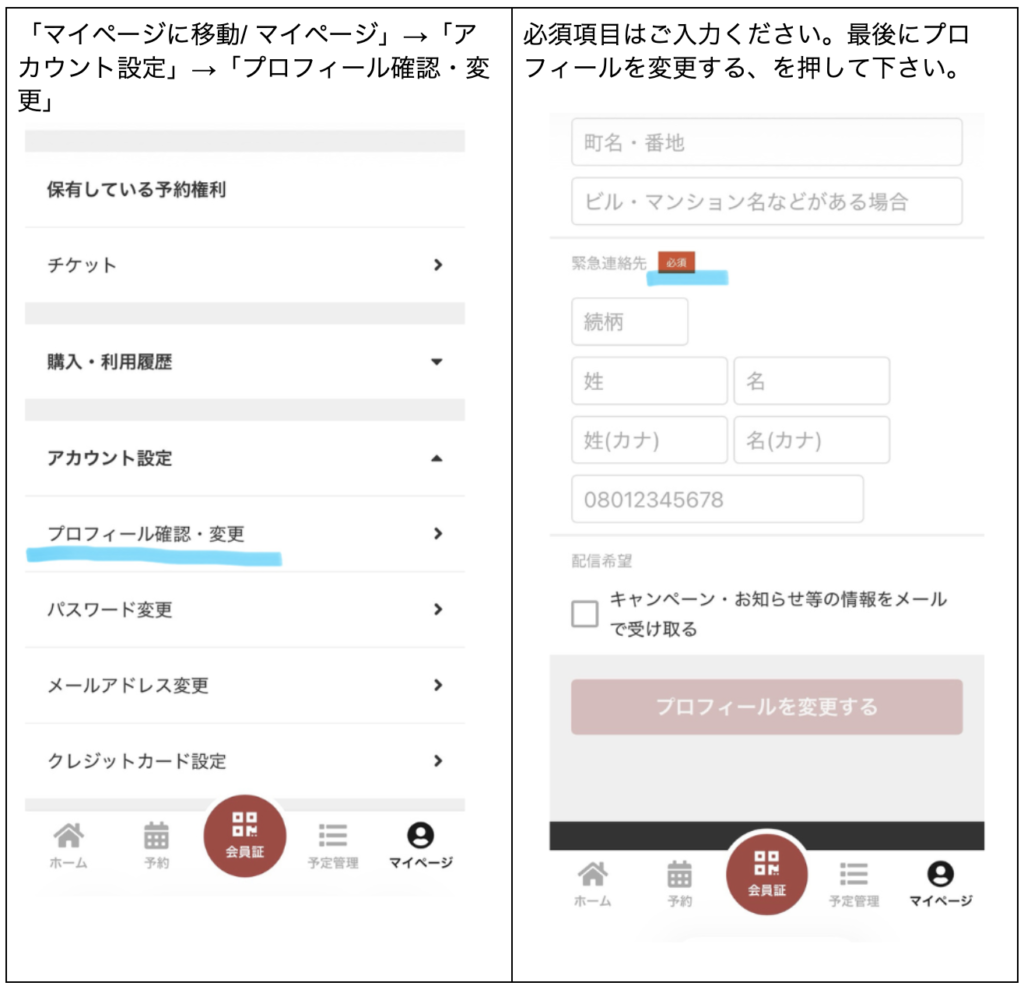Viewport: 1024px width, 993px height.
Task: Open クレジットカード設定
Action: coord(244,761)
